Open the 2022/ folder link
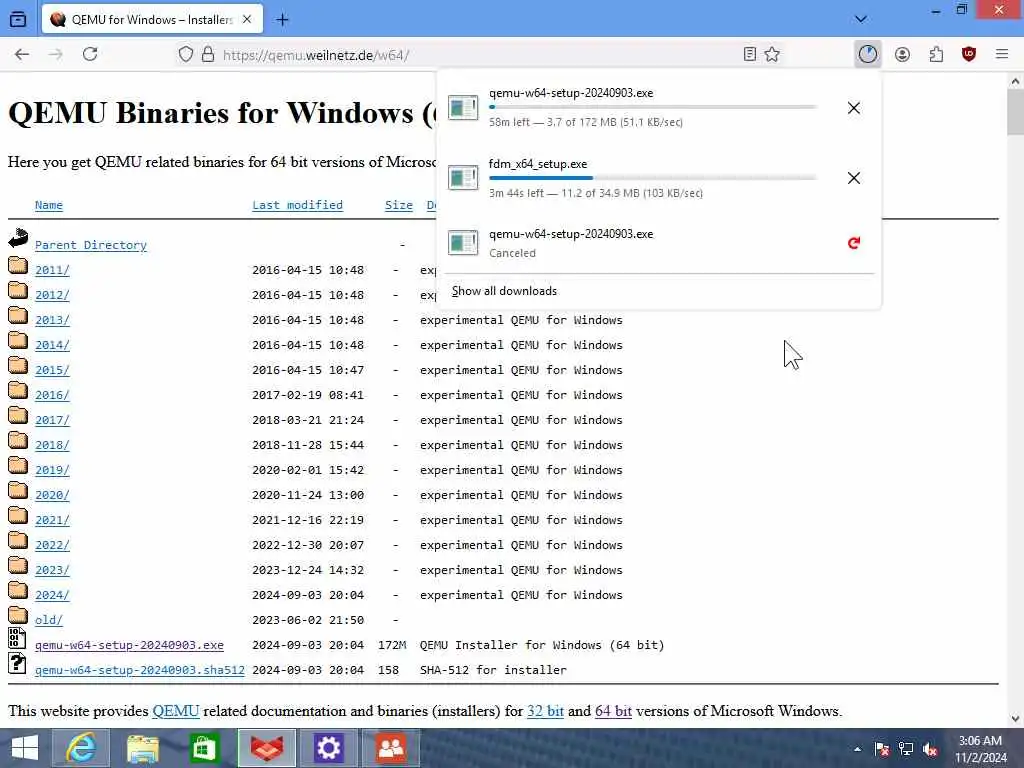The height and width of the screenshot is (768, 1024). click(52, 545)
